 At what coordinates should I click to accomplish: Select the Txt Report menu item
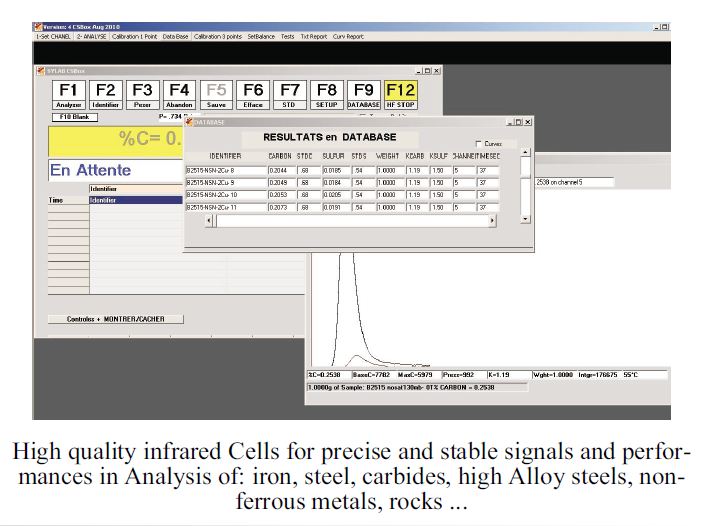click(312, 36)
